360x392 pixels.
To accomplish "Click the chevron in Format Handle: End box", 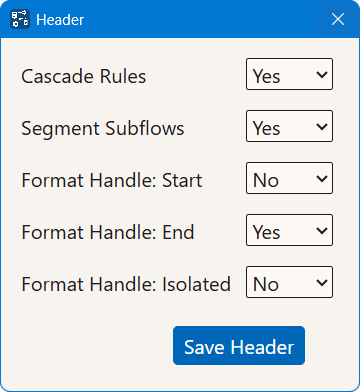I will click(322, 230).
